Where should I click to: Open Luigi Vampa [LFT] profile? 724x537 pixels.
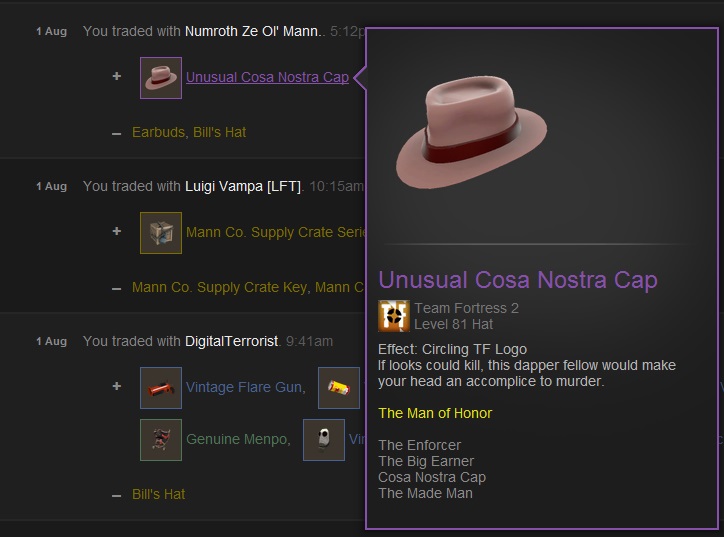coord(243,187)
